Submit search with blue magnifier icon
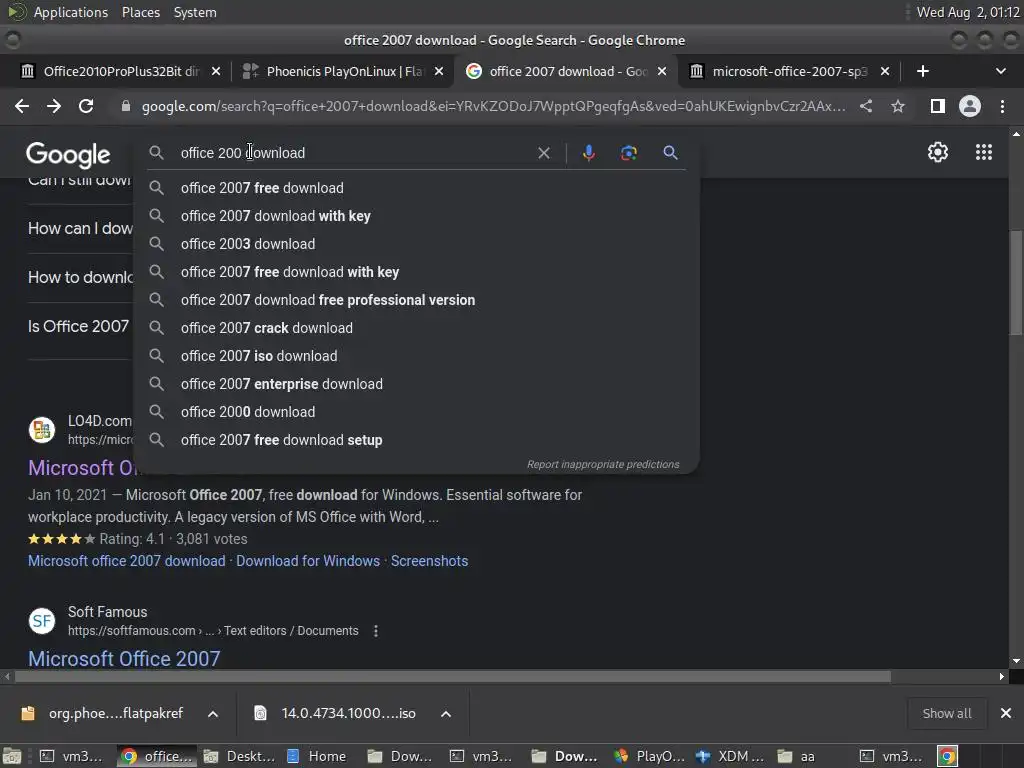The image size is (1024, 768). coord(670,153)
